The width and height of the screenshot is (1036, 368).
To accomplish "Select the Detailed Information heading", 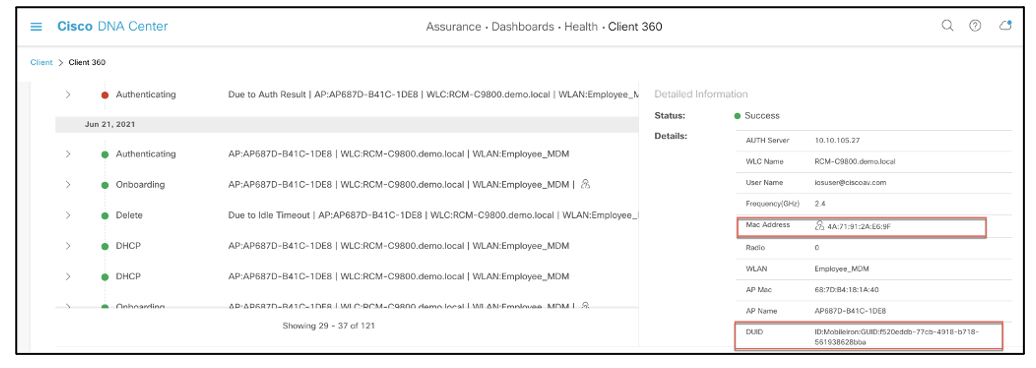I will pyautogui.click(x=700, y=94).
